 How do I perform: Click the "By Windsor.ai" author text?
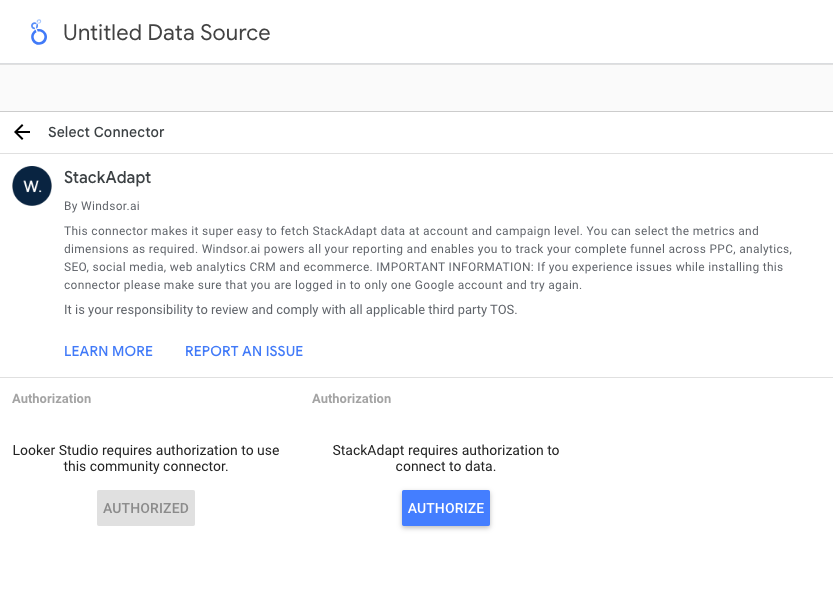pos(104,206)
